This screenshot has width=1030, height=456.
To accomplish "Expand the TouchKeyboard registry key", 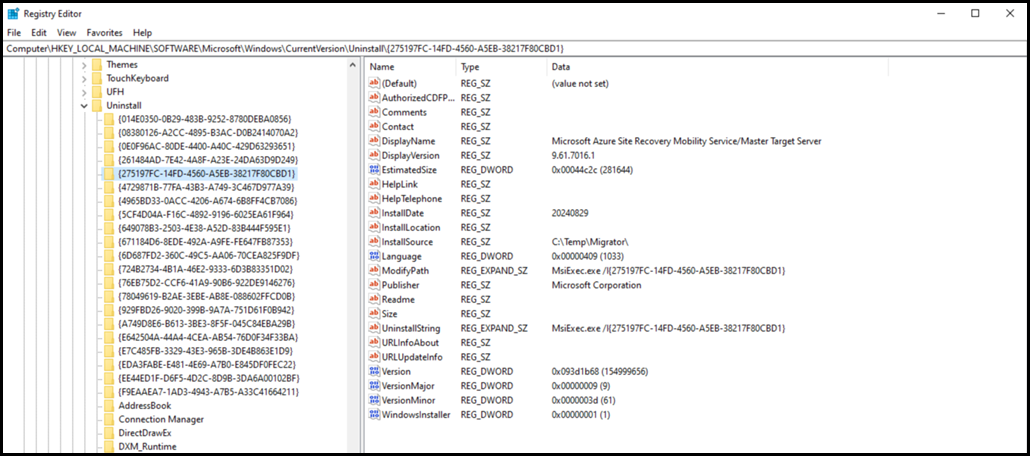I will coord(84,78).
